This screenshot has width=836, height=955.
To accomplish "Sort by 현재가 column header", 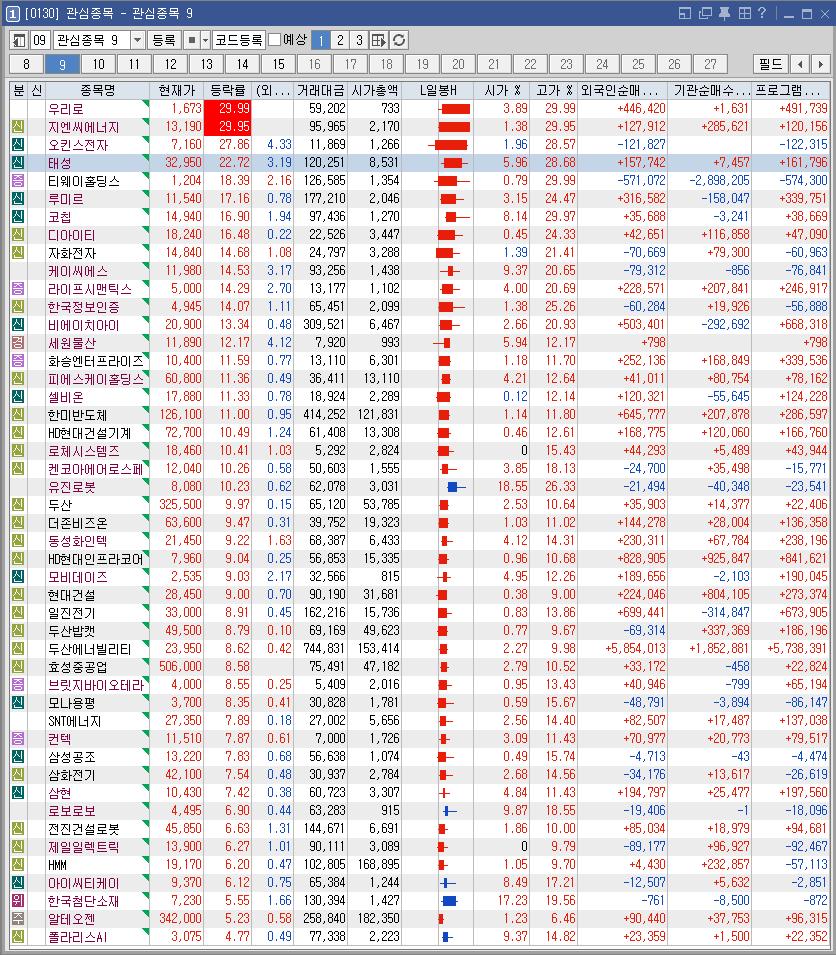I will click(x=177, y=91).
